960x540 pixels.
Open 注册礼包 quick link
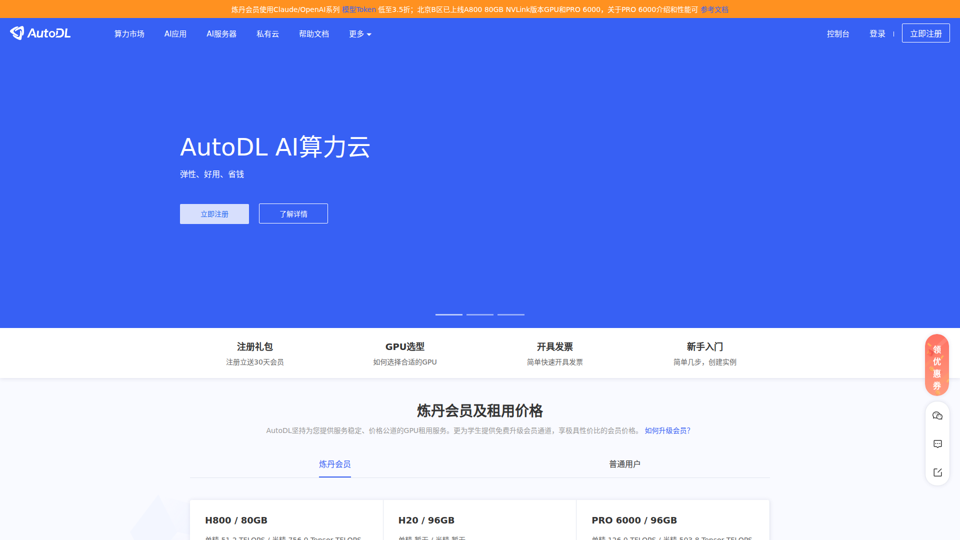click(x=255, y=353)
